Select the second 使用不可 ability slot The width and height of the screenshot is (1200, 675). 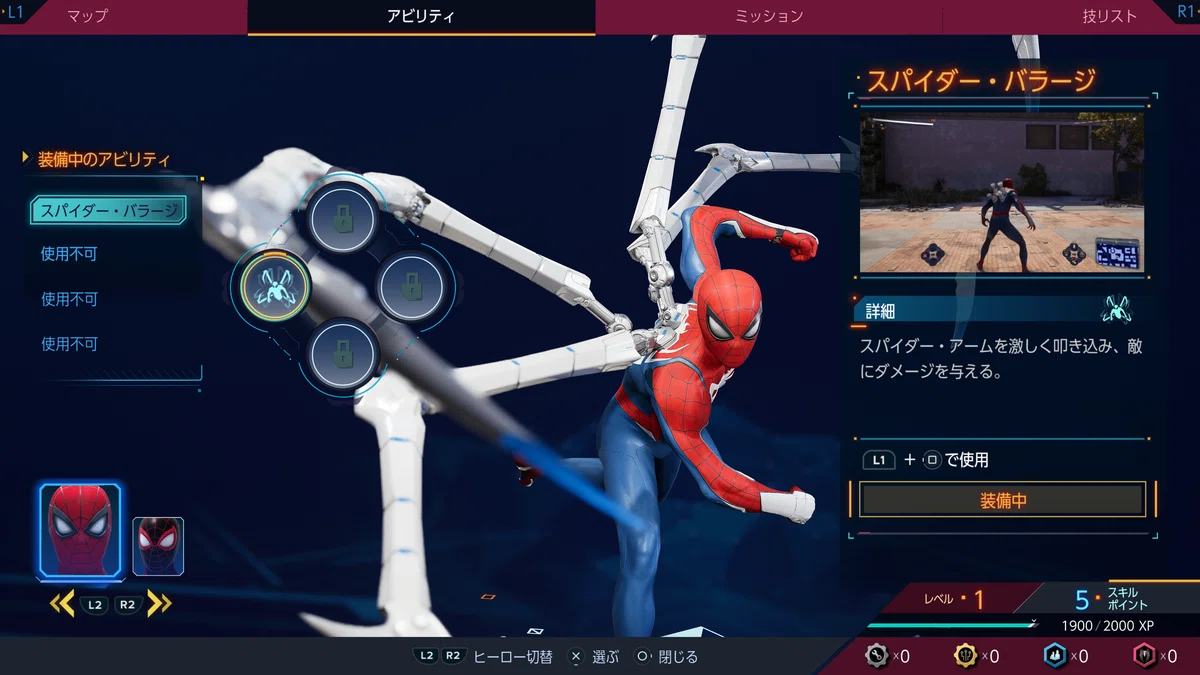69,299
